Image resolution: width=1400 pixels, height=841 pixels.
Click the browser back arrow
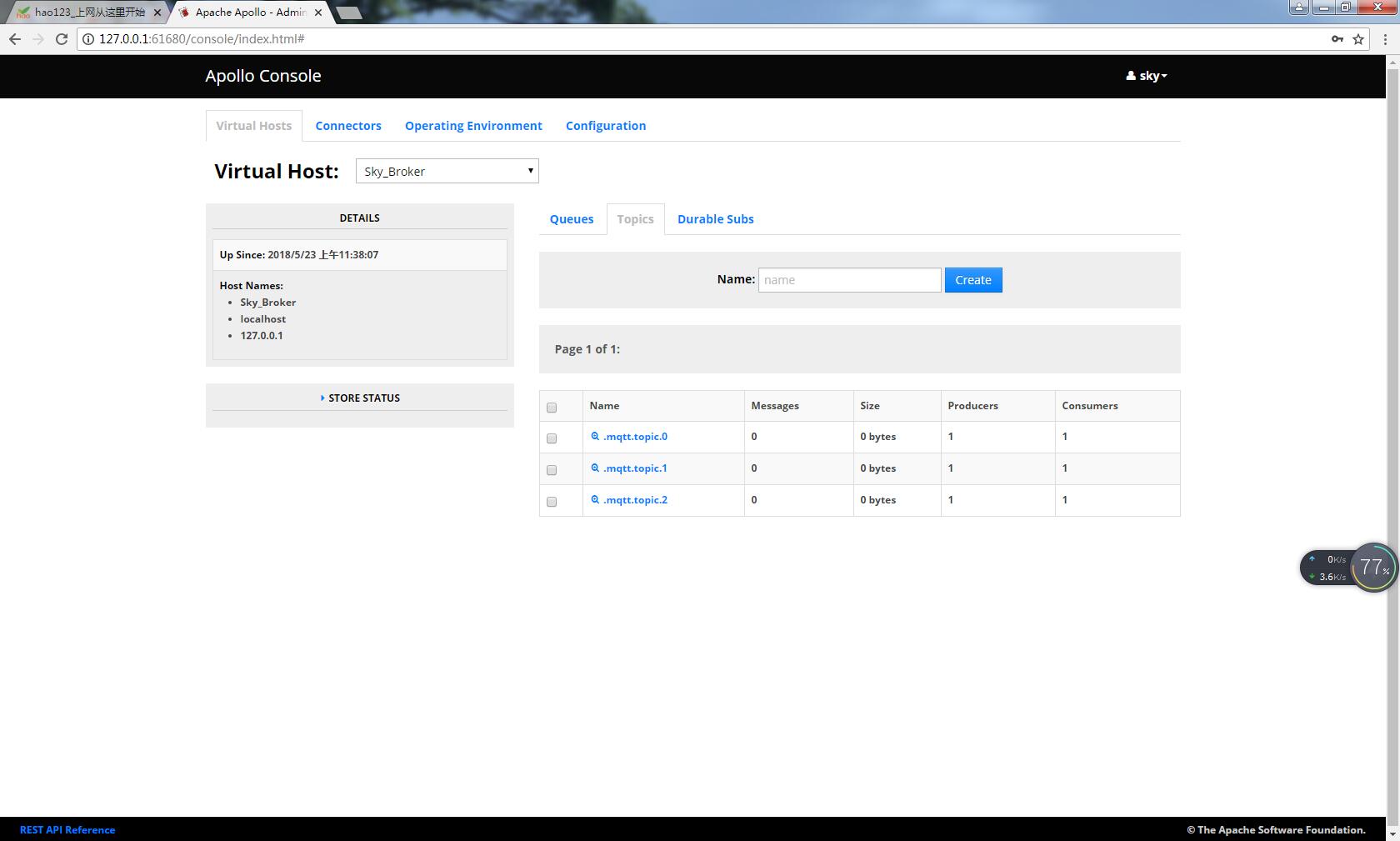click(x=14, y=39)
